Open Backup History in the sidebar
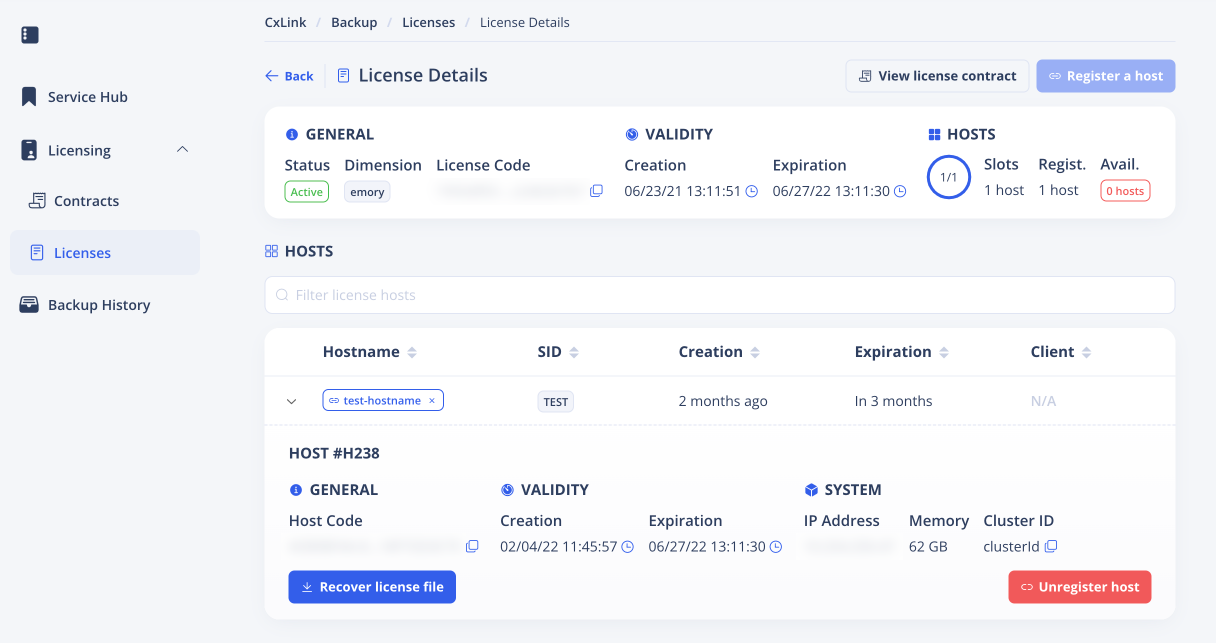1216x643 pixels. (x=98, y=305)
